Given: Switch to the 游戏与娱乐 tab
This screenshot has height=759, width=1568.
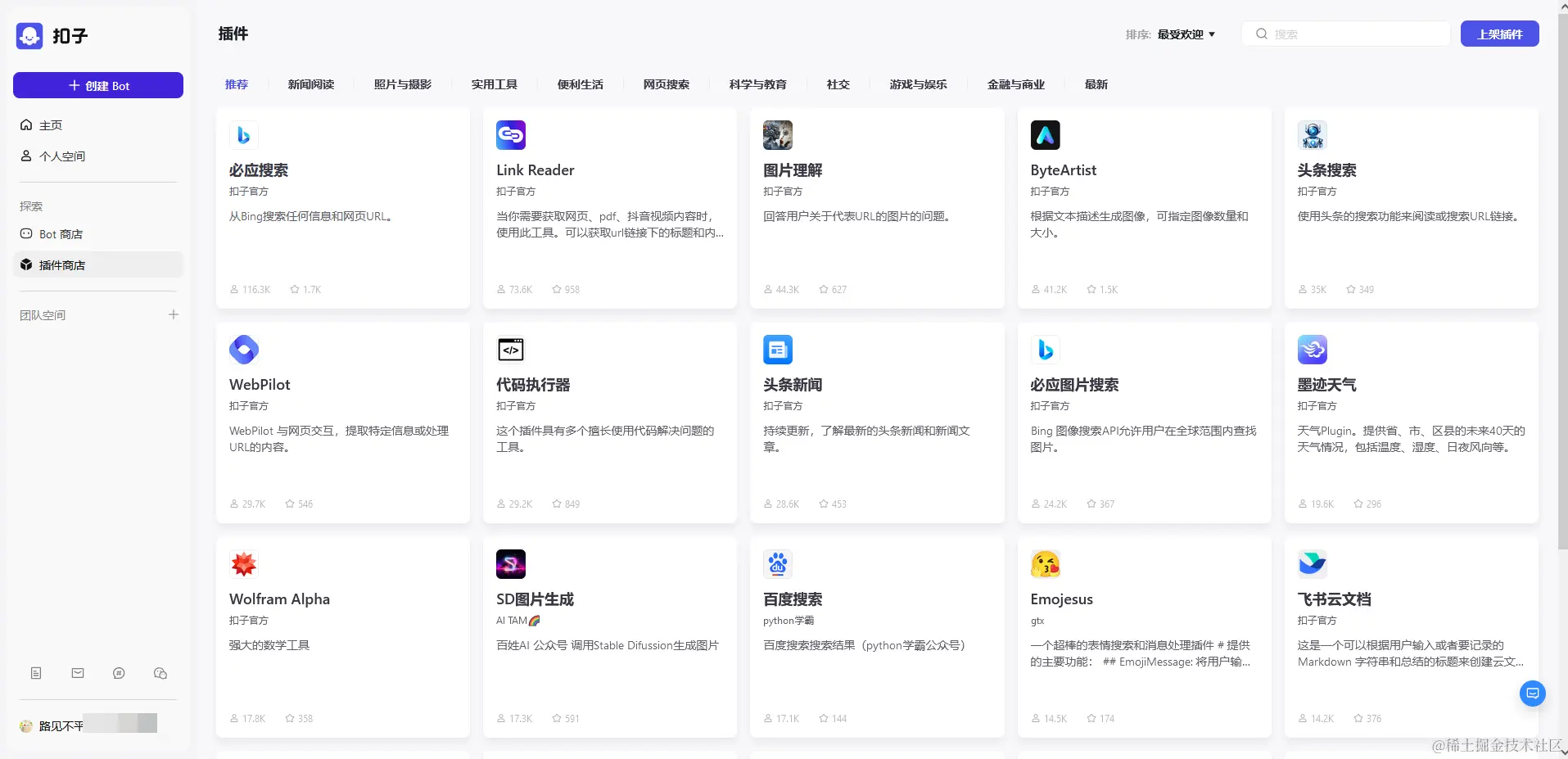Looking at the screenshot, I should pyautogui.click(x=919, y=84).
